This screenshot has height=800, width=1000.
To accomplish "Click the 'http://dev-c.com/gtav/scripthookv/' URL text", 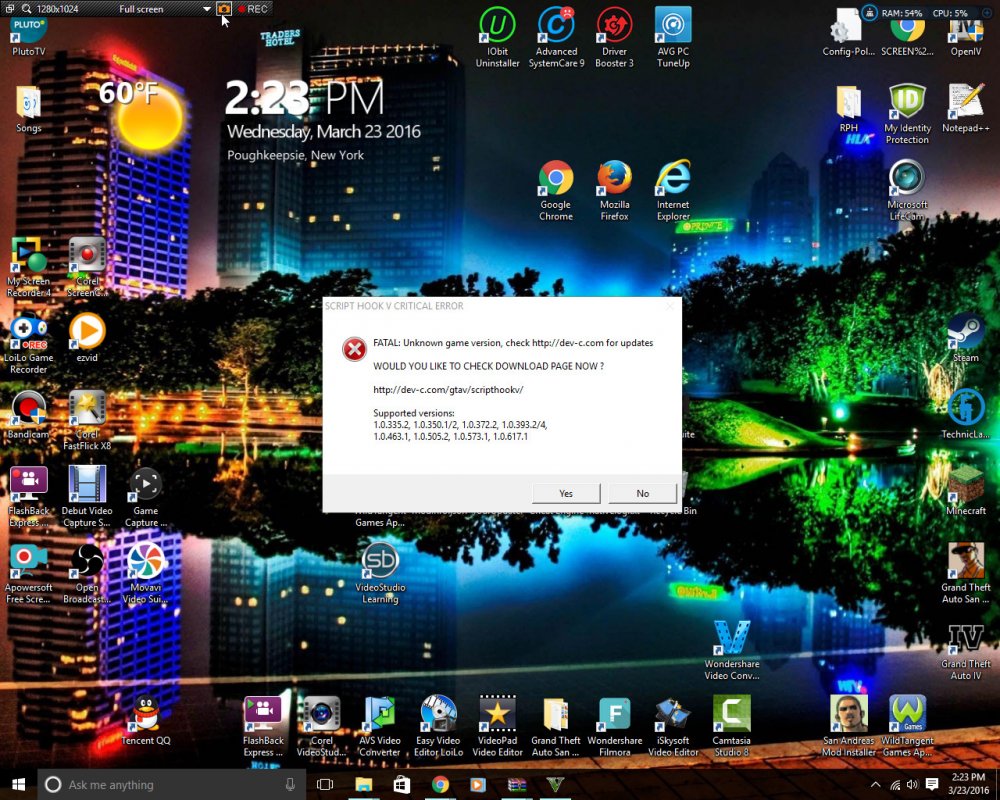I will (x=448, y=389).
